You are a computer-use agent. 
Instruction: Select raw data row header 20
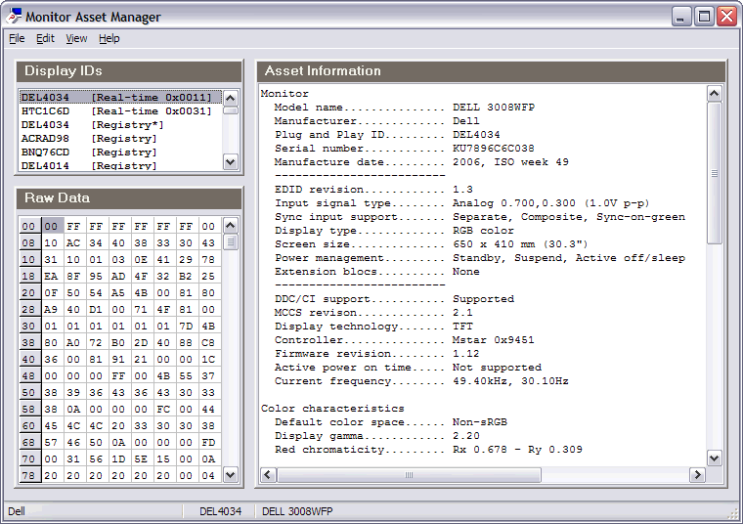coord(29,293)
